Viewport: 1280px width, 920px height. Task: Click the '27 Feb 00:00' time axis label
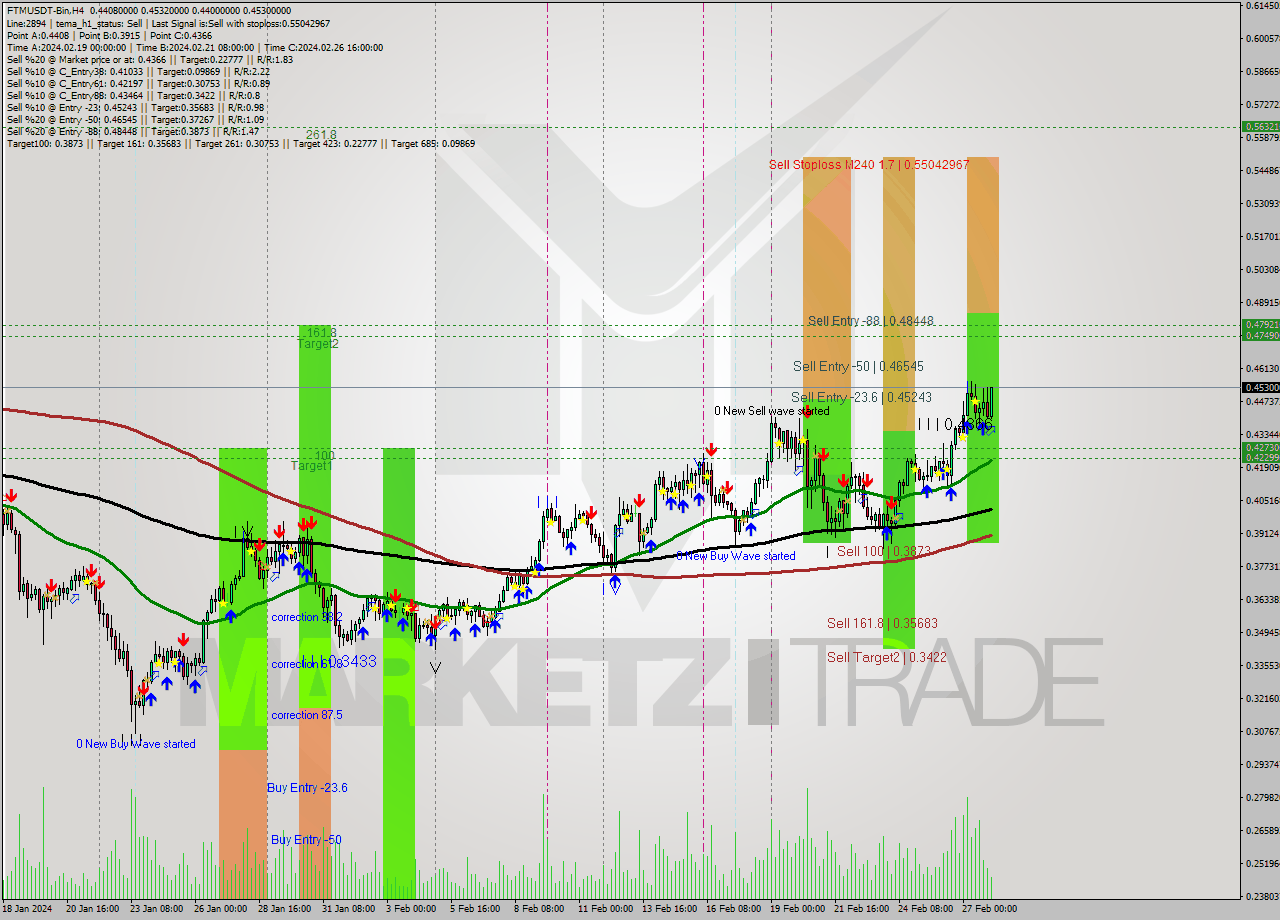pos(989,909)
